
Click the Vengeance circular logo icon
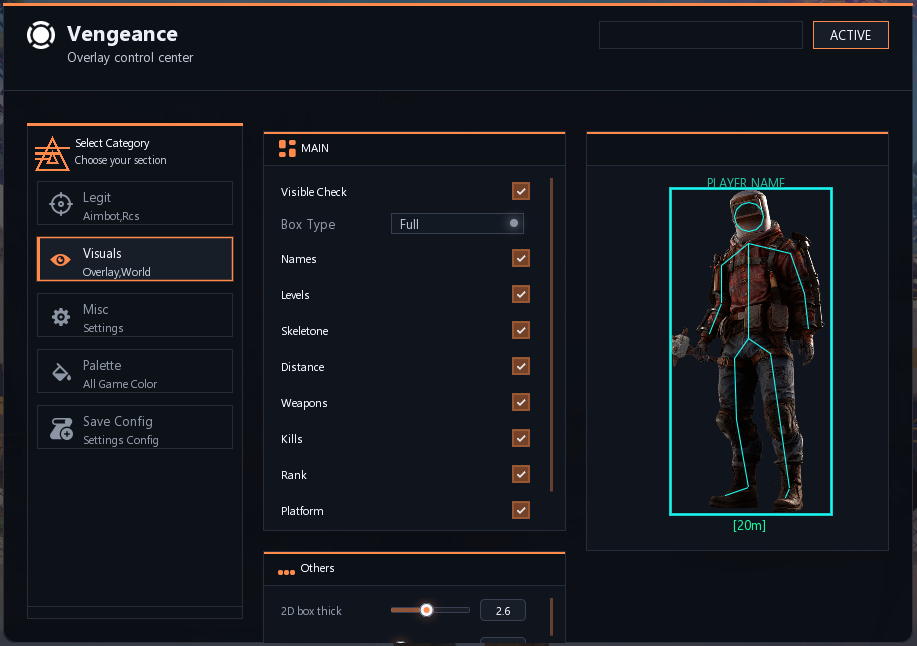(x=41, y=34)
